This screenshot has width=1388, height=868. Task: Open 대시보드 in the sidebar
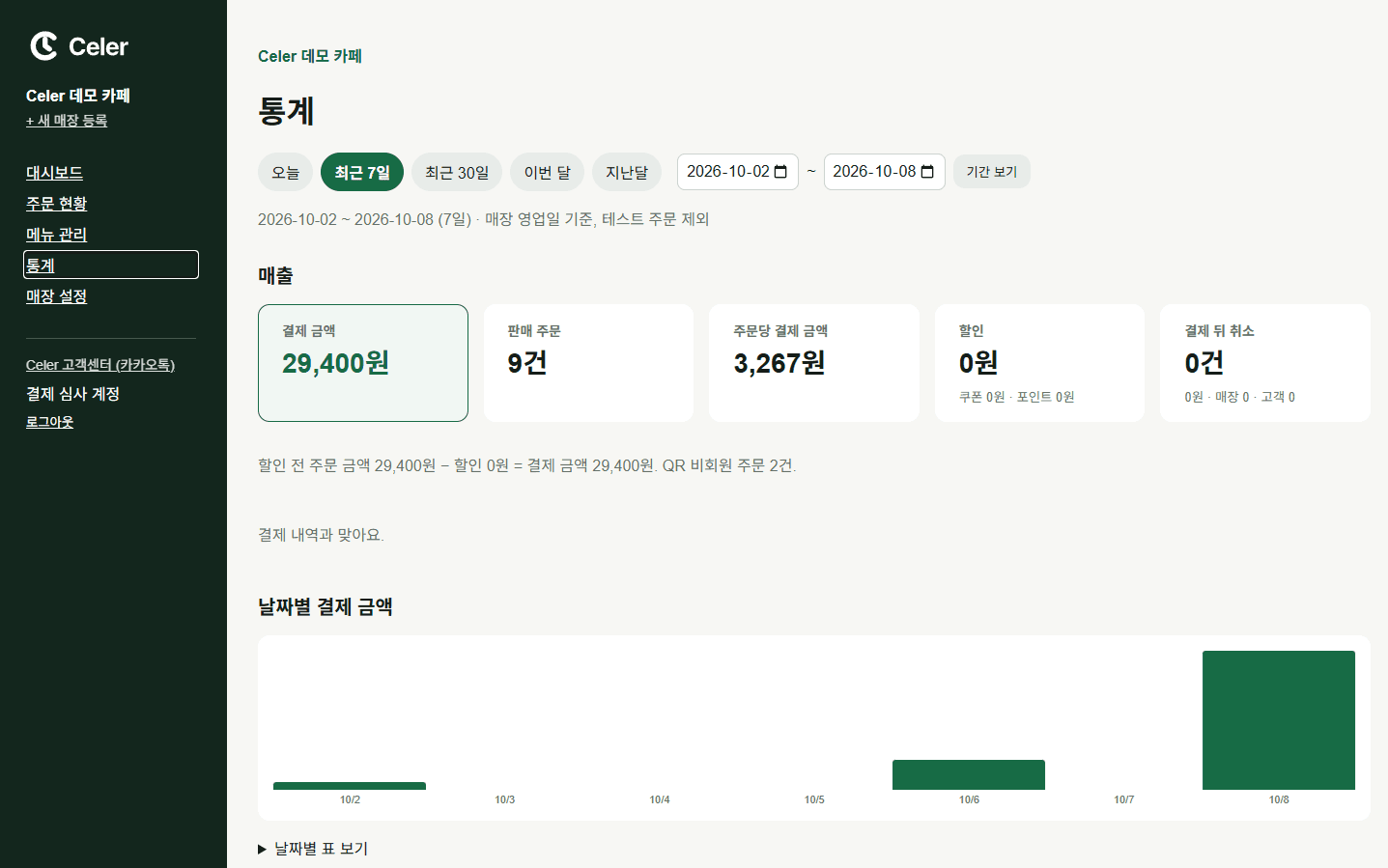point(54,173)
